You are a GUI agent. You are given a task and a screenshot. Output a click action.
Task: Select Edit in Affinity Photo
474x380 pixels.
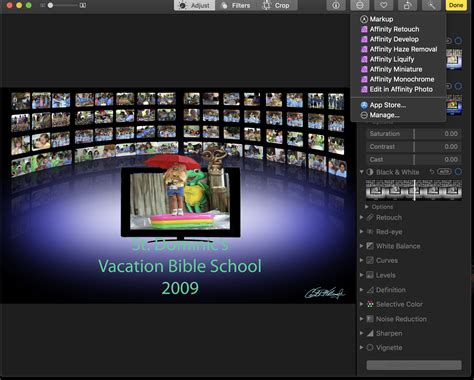(398, 89)
